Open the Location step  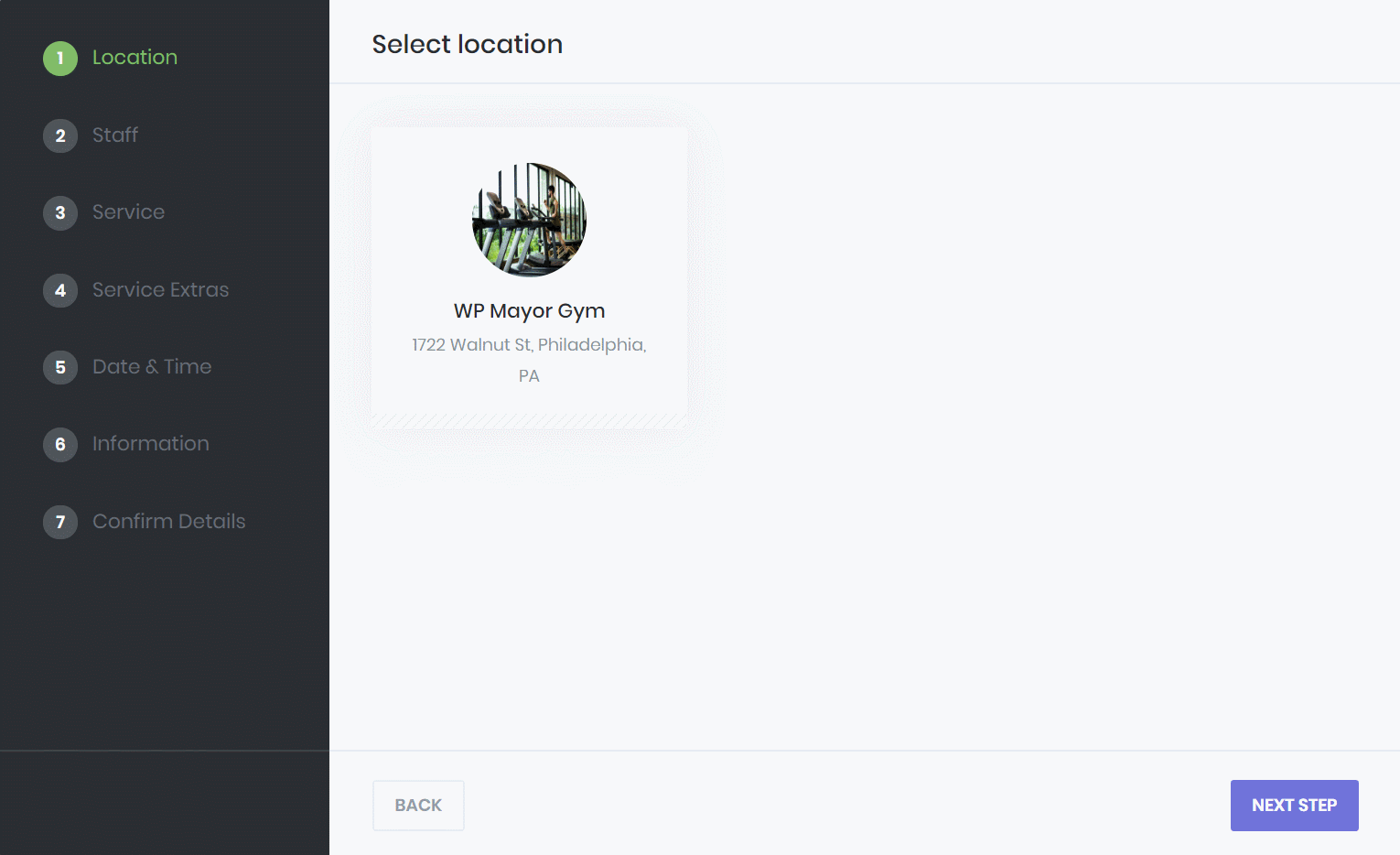tap(135, 57)
